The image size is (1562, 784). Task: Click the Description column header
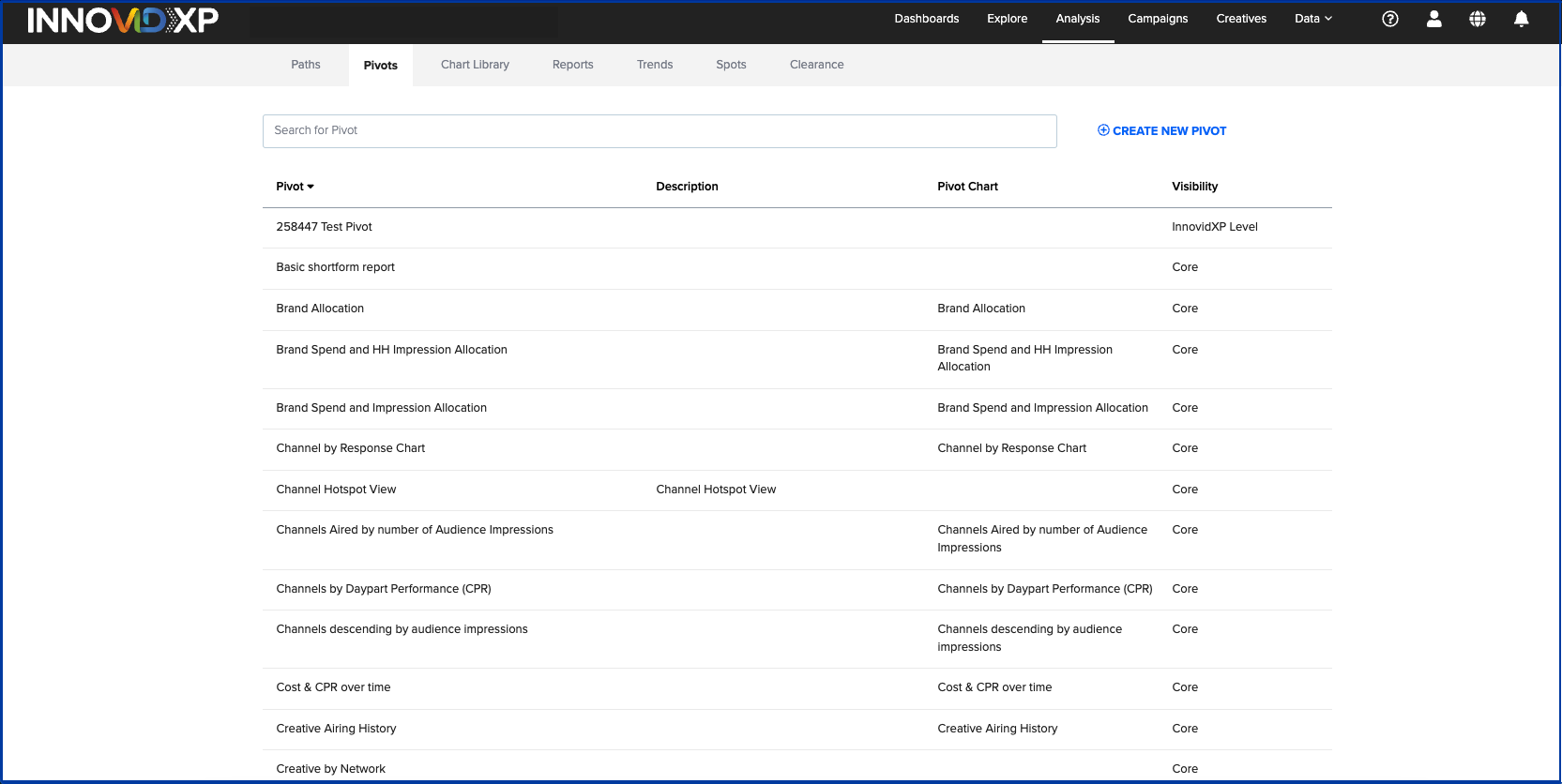pos(687,187)
